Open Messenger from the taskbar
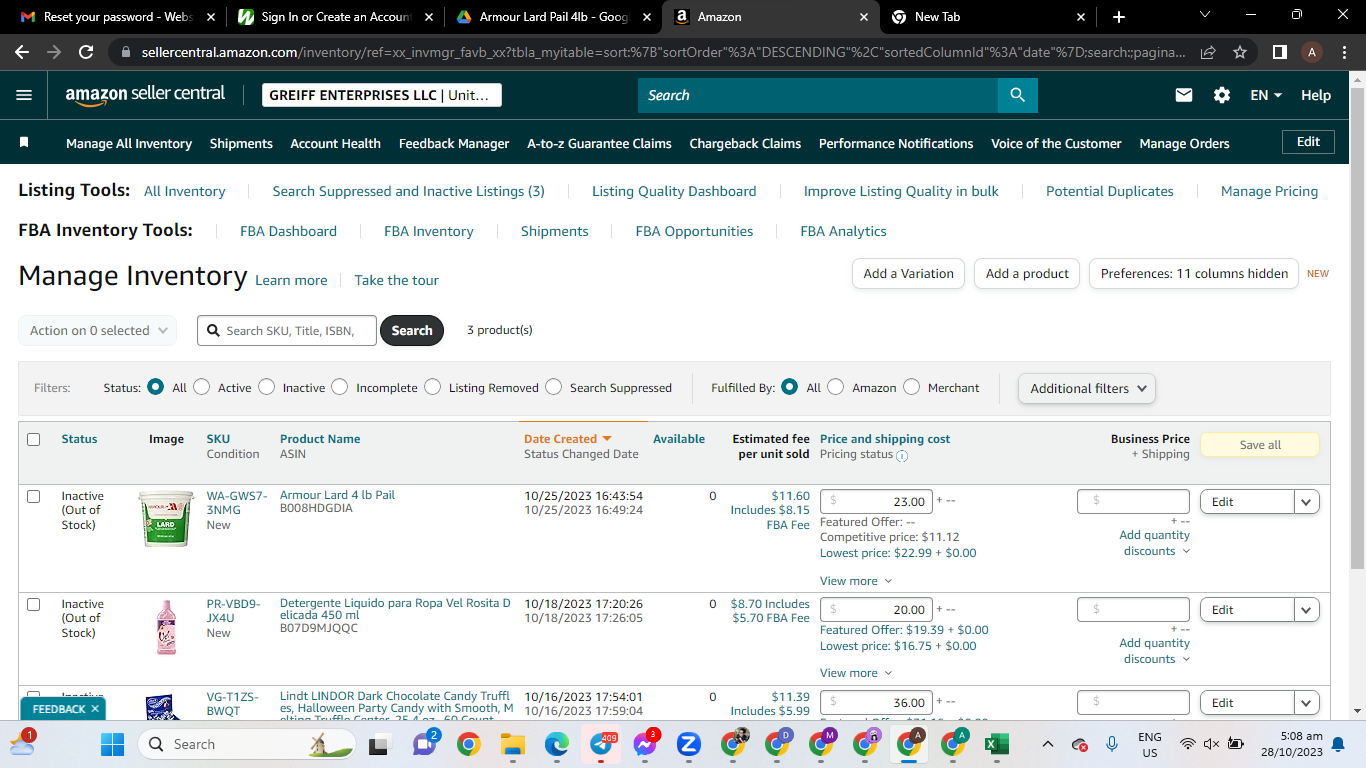1366x768 pixels. (x=645, y=744)
